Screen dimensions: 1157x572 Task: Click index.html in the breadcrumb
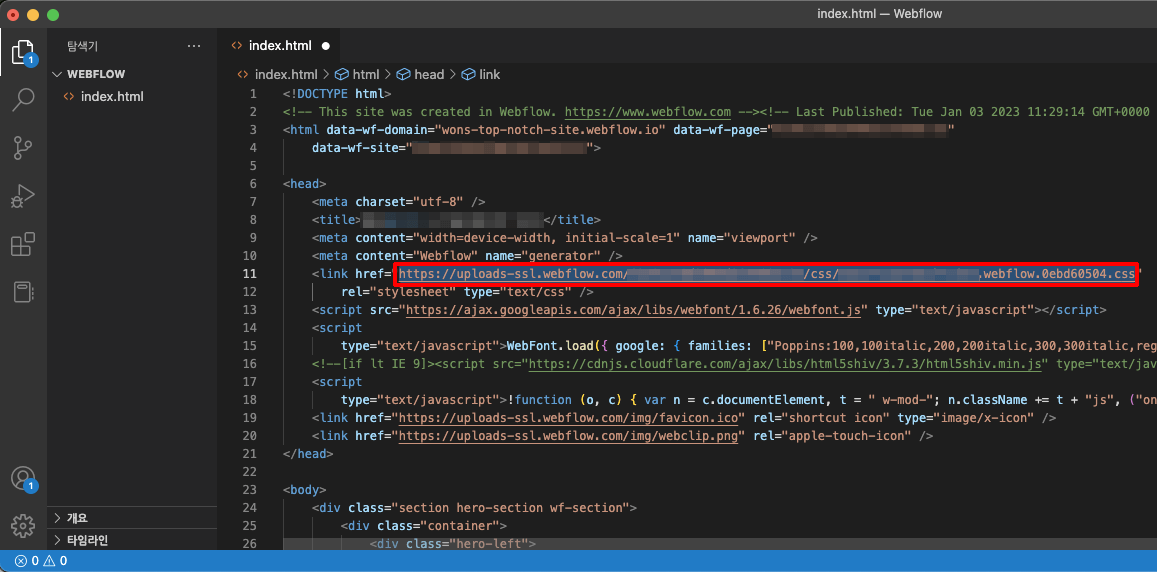coord(286,74)
